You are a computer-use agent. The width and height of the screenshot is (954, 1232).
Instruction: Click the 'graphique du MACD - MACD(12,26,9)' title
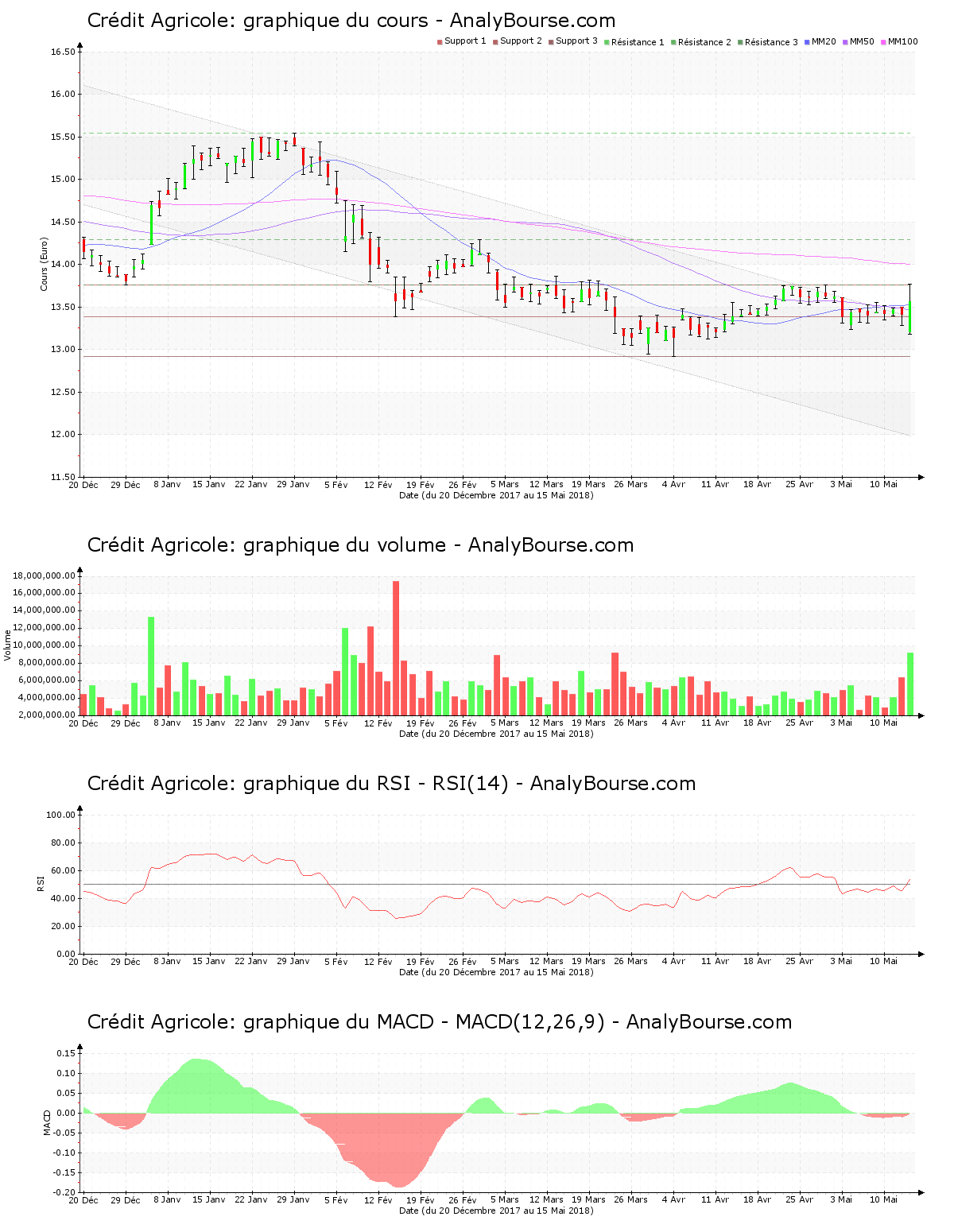[x=439, y=1022]
